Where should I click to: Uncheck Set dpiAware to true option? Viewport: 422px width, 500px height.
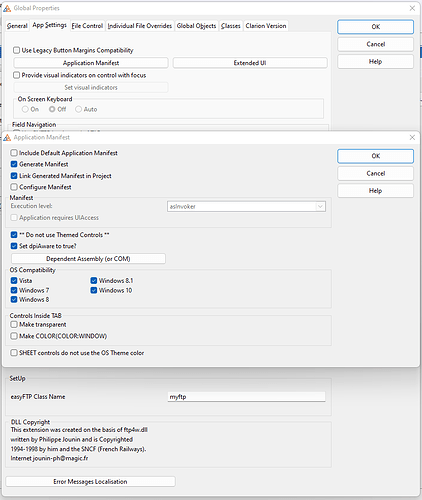pos(14,246)
